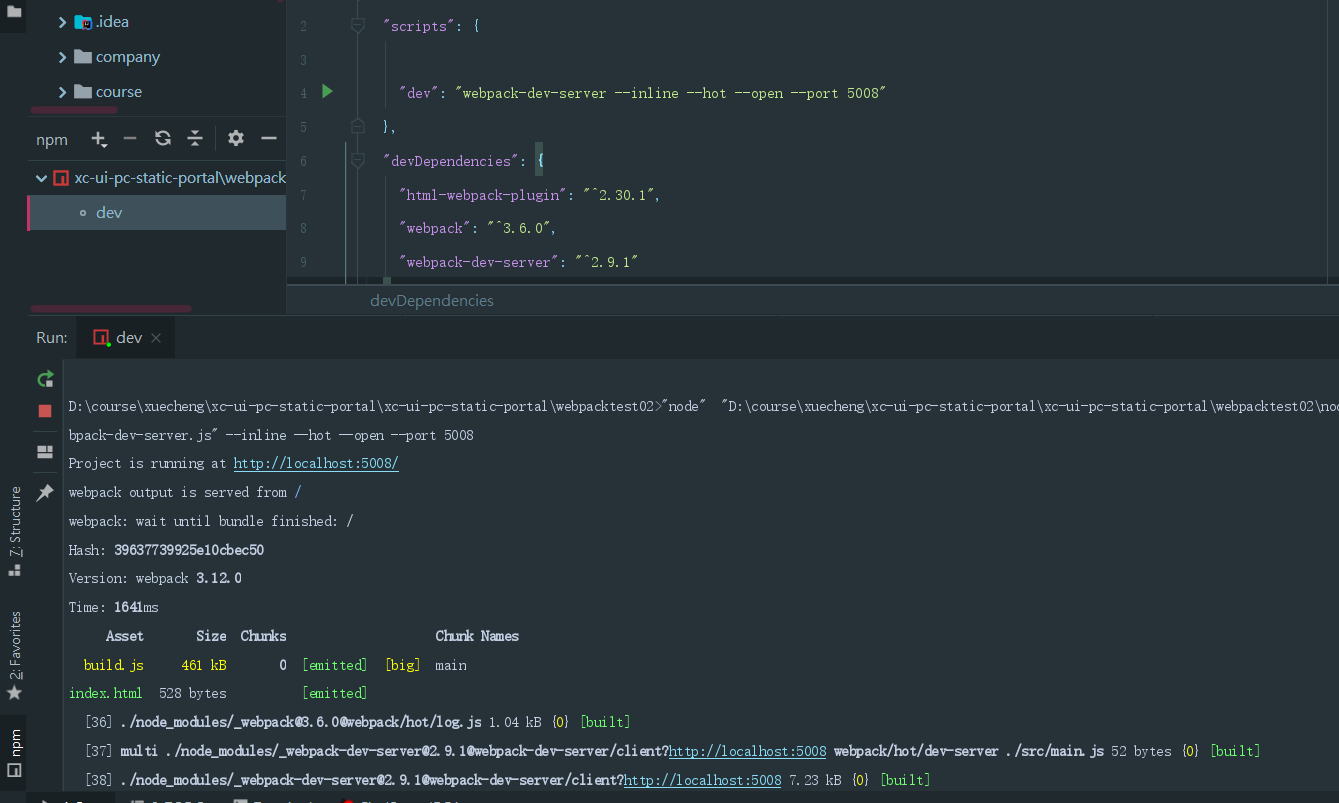Viewport: 1339px width, 803px height.
Task: Collapse the devDependencies code block fold
Action: (357, 161)
